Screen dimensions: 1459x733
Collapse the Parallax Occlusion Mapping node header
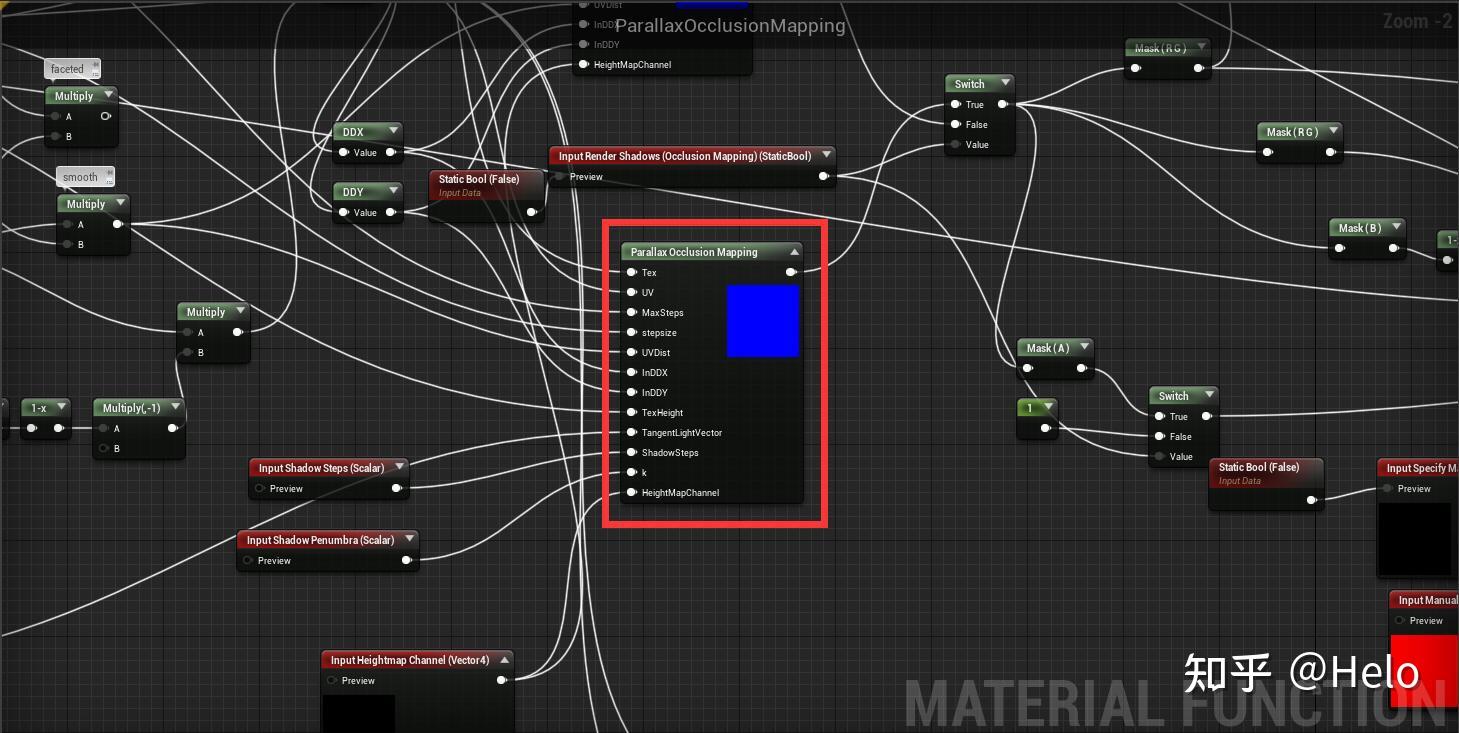tap(796, 251)
